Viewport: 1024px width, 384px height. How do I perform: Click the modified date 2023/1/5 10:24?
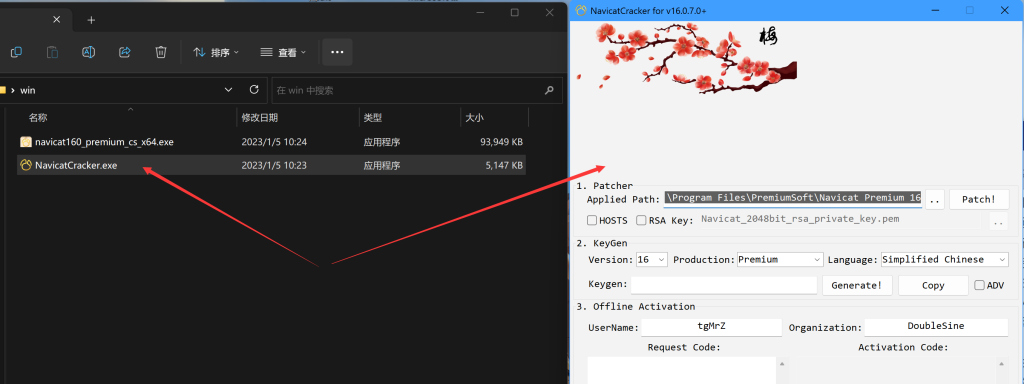274,142
